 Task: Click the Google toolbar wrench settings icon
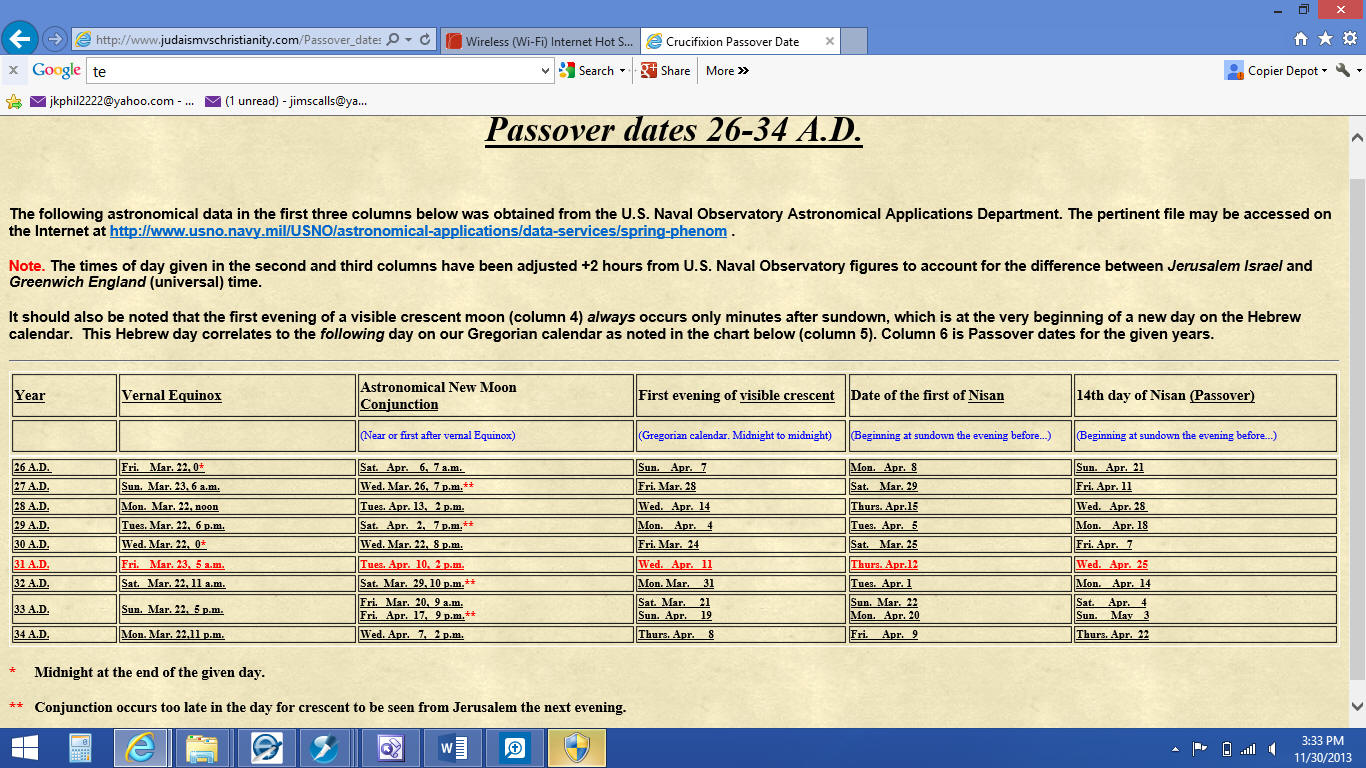[x=1343, y=70]
